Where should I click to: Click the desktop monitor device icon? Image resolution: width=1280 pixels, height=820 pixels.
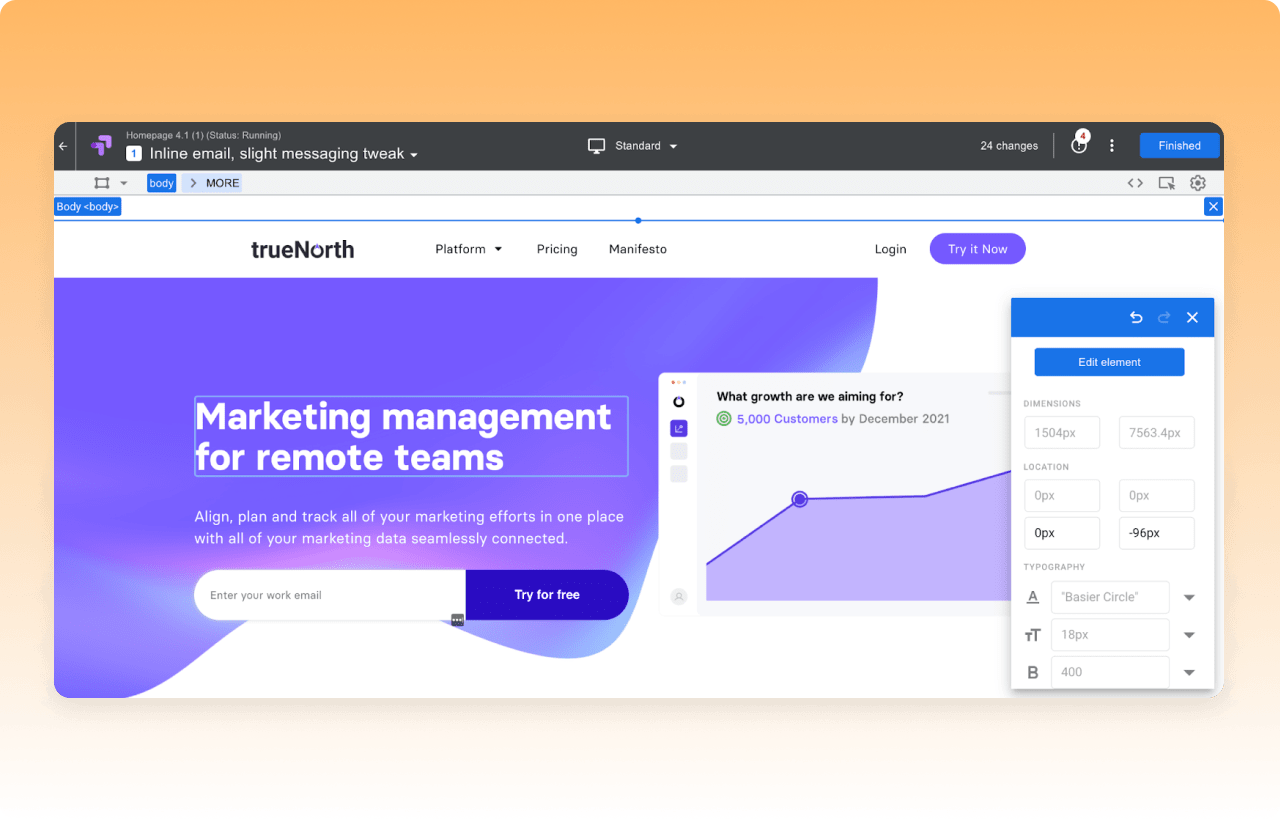597,146
